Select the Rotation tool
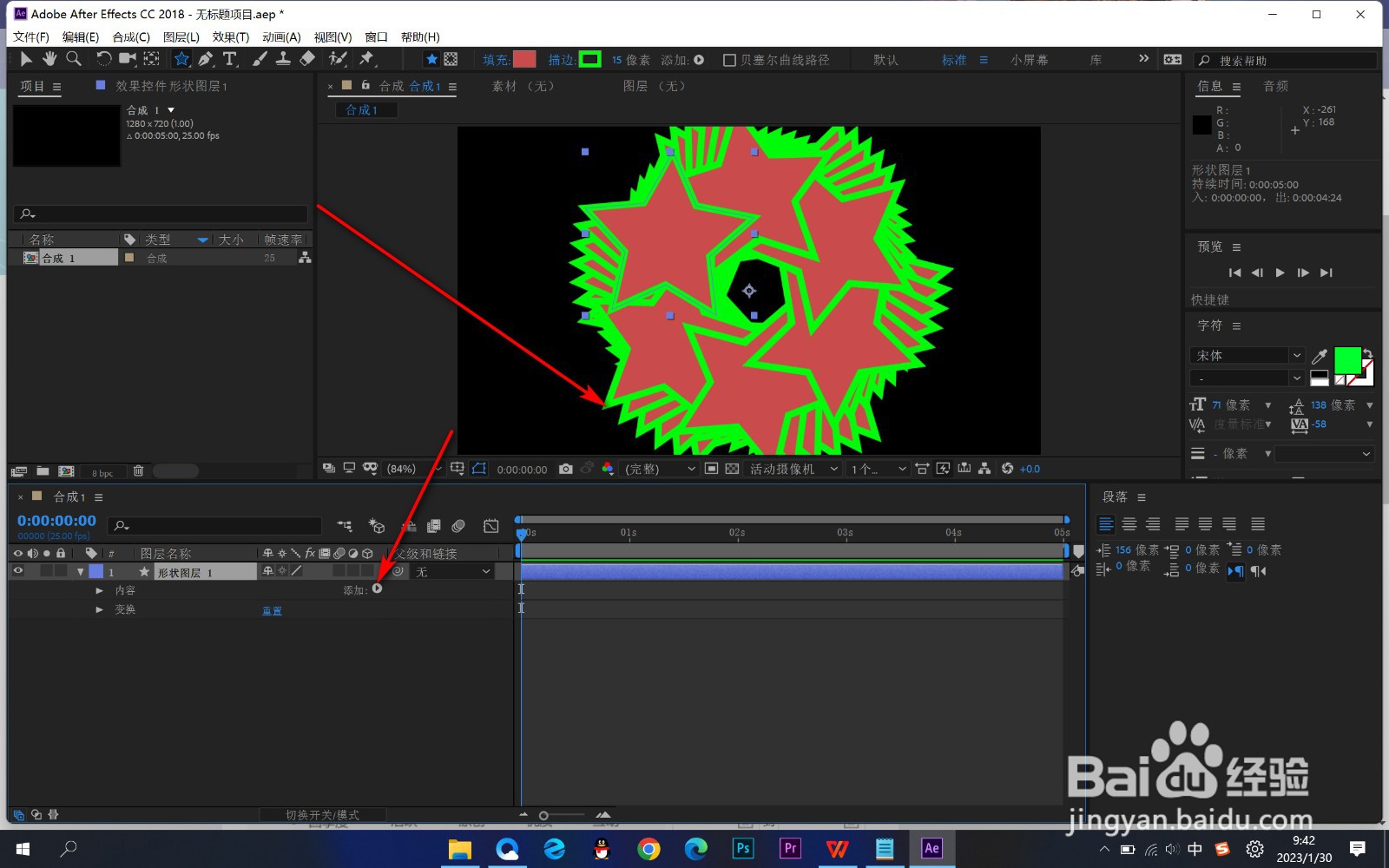 [103, 59]
